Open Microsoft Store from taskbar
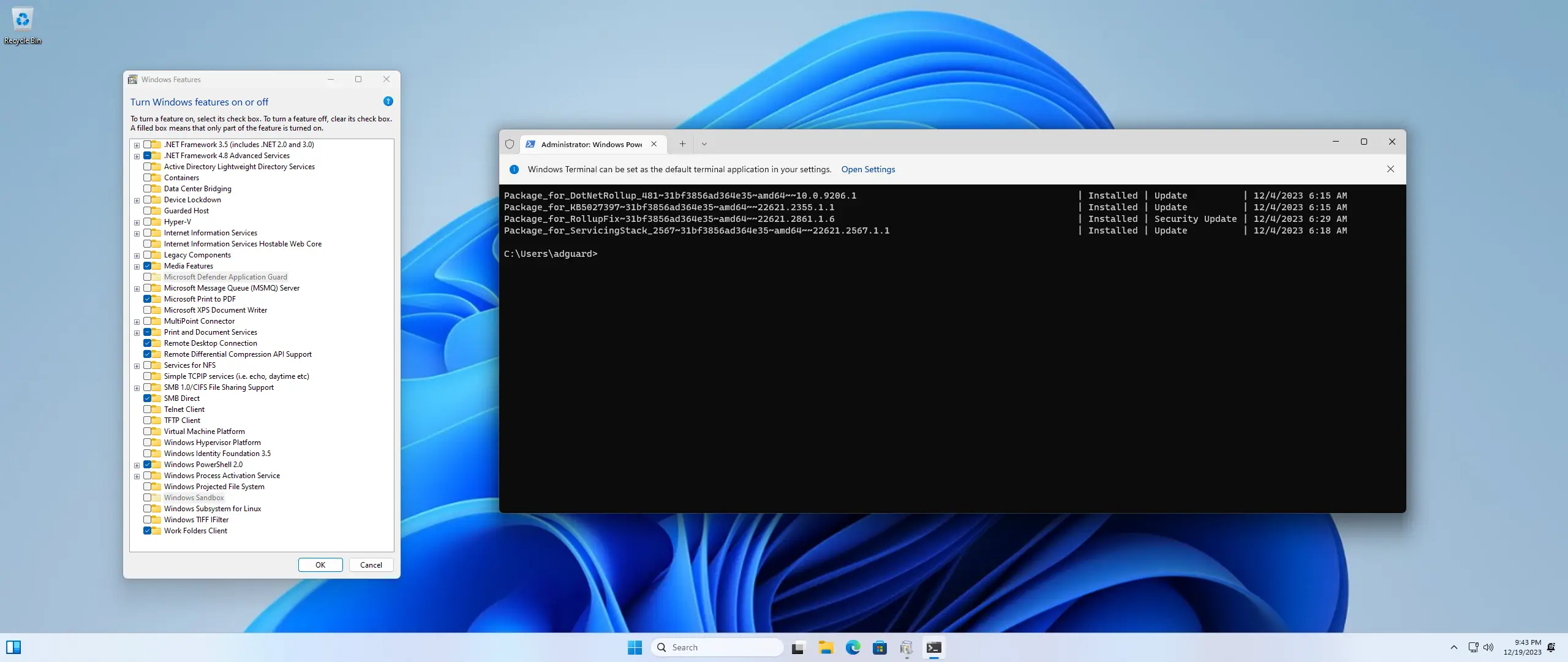This screenshot has height=662, width=1568. pos(880,647)
